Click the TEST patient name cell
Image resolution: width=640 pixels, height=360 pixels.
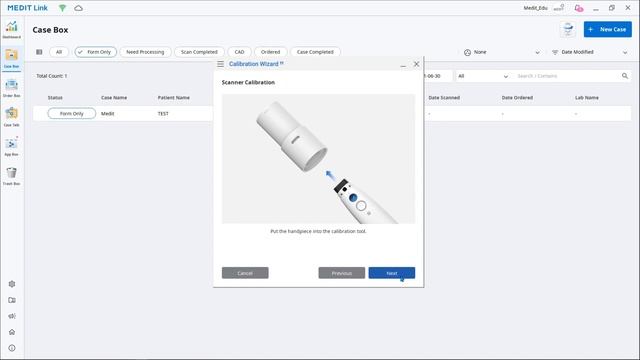(x=163, y=113)
